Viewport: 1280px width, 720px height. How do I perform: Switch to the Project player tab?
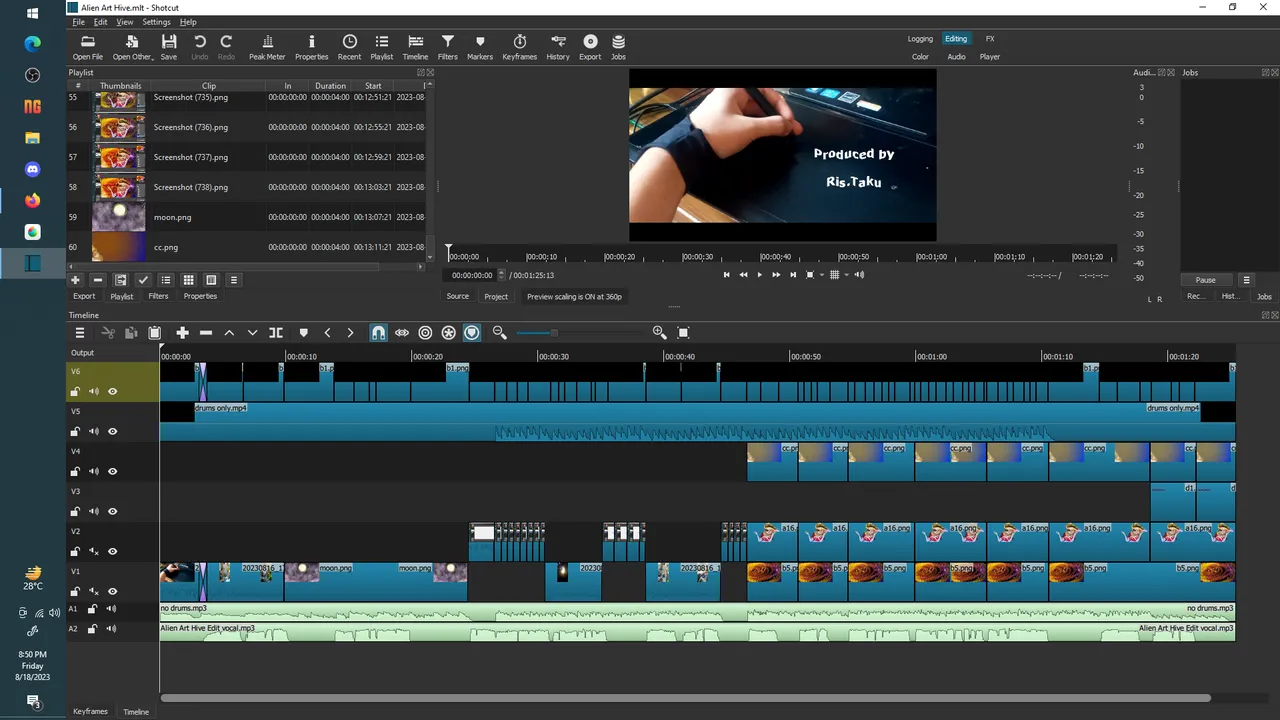coord(496,296)
